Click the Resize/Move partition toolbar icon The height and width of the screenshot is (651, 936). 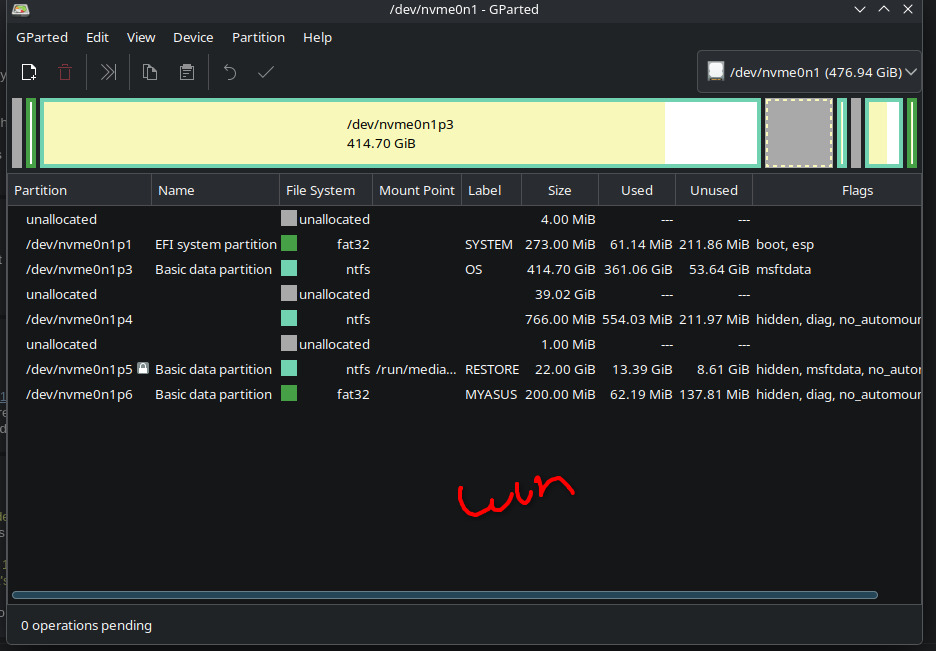(108, 72)
